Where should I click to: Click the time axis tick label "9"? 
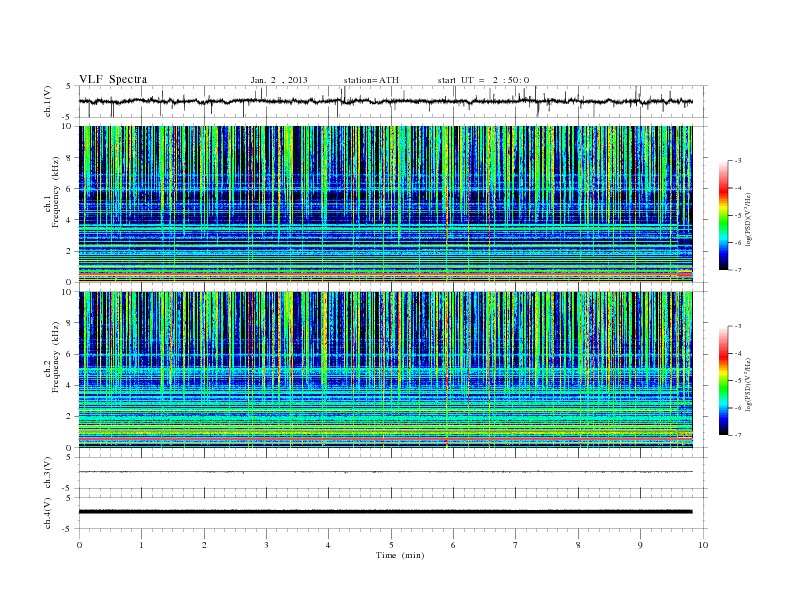pyautogui.click(x=640, y=545)
